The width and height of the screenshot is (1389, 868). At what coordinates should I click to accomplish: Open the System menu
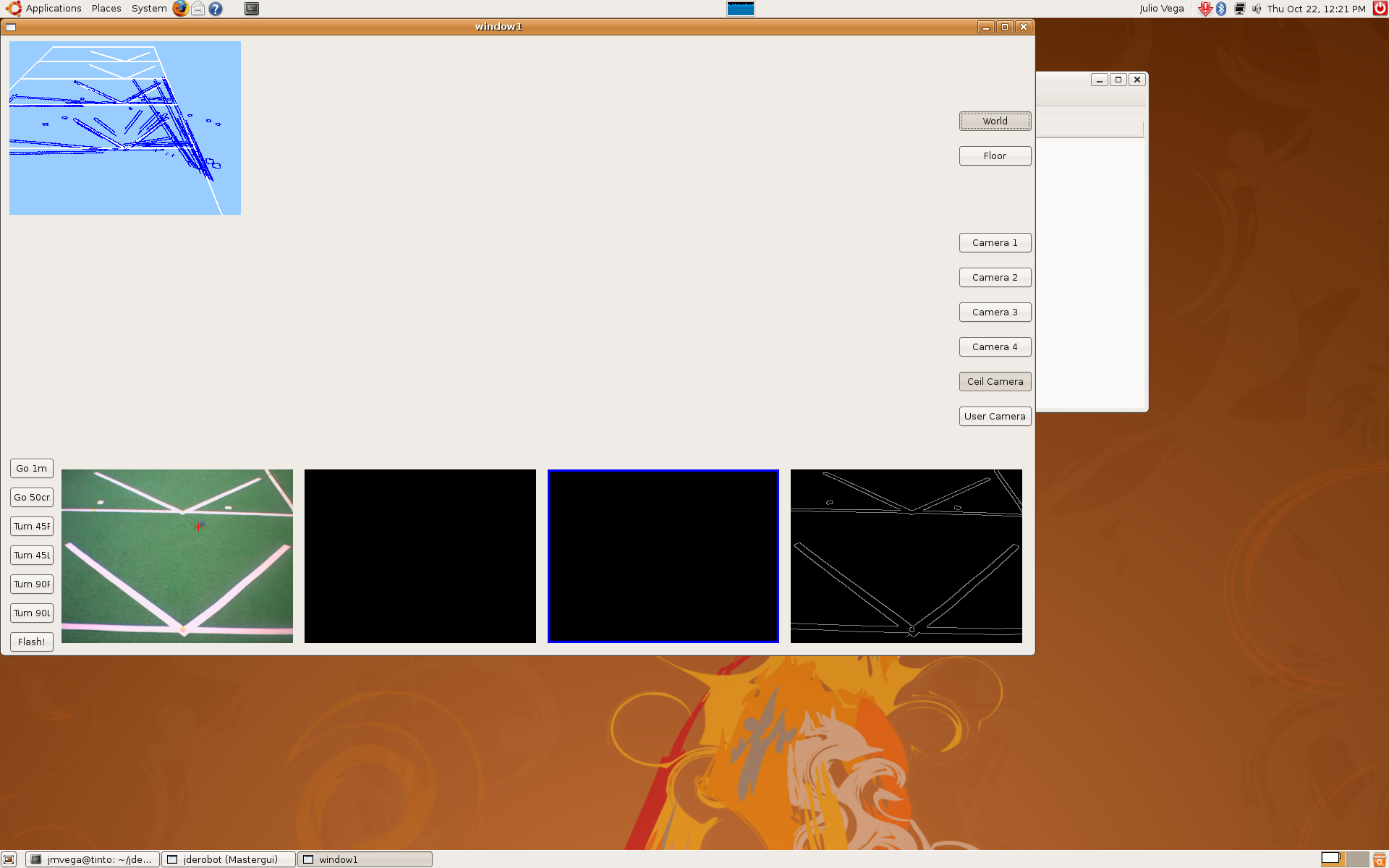coord(149,9)
